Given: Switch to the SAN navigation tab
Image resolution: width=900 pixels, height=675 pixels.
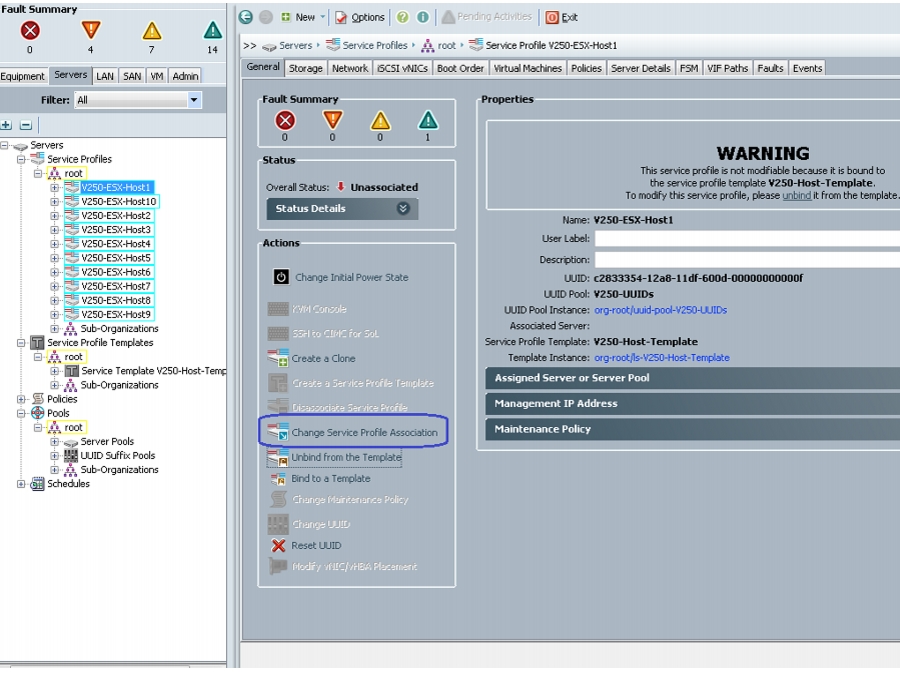Looking at the screenshot, I should coord(132,76).
